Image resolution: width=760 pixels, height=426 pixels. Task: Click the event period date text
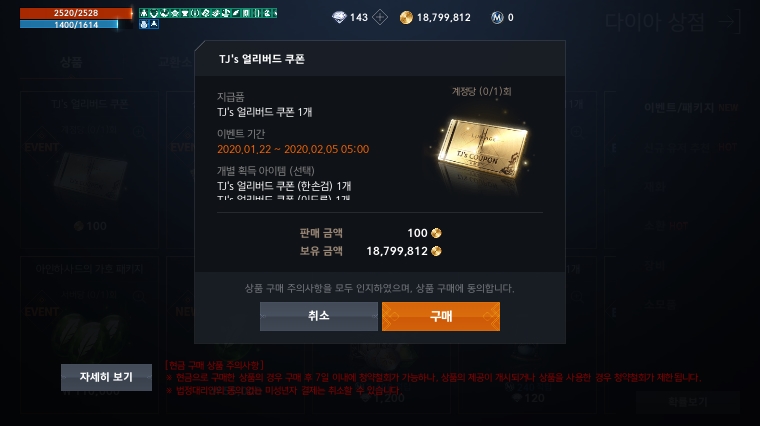tap(293, 149)
